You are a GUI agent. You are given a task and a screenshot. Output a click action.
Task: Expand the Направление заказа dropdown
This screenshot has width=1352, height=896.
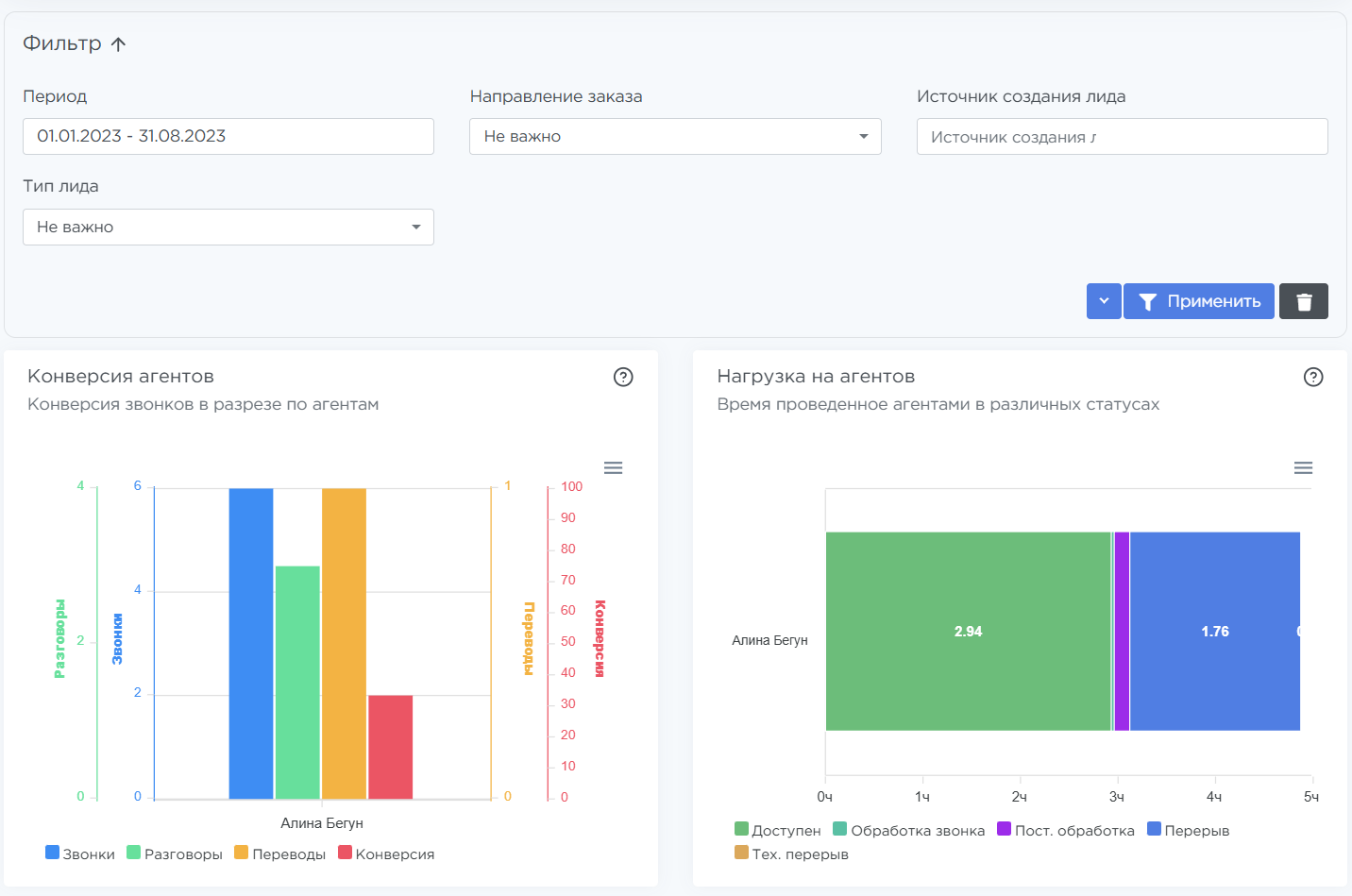tap(674, 137)
